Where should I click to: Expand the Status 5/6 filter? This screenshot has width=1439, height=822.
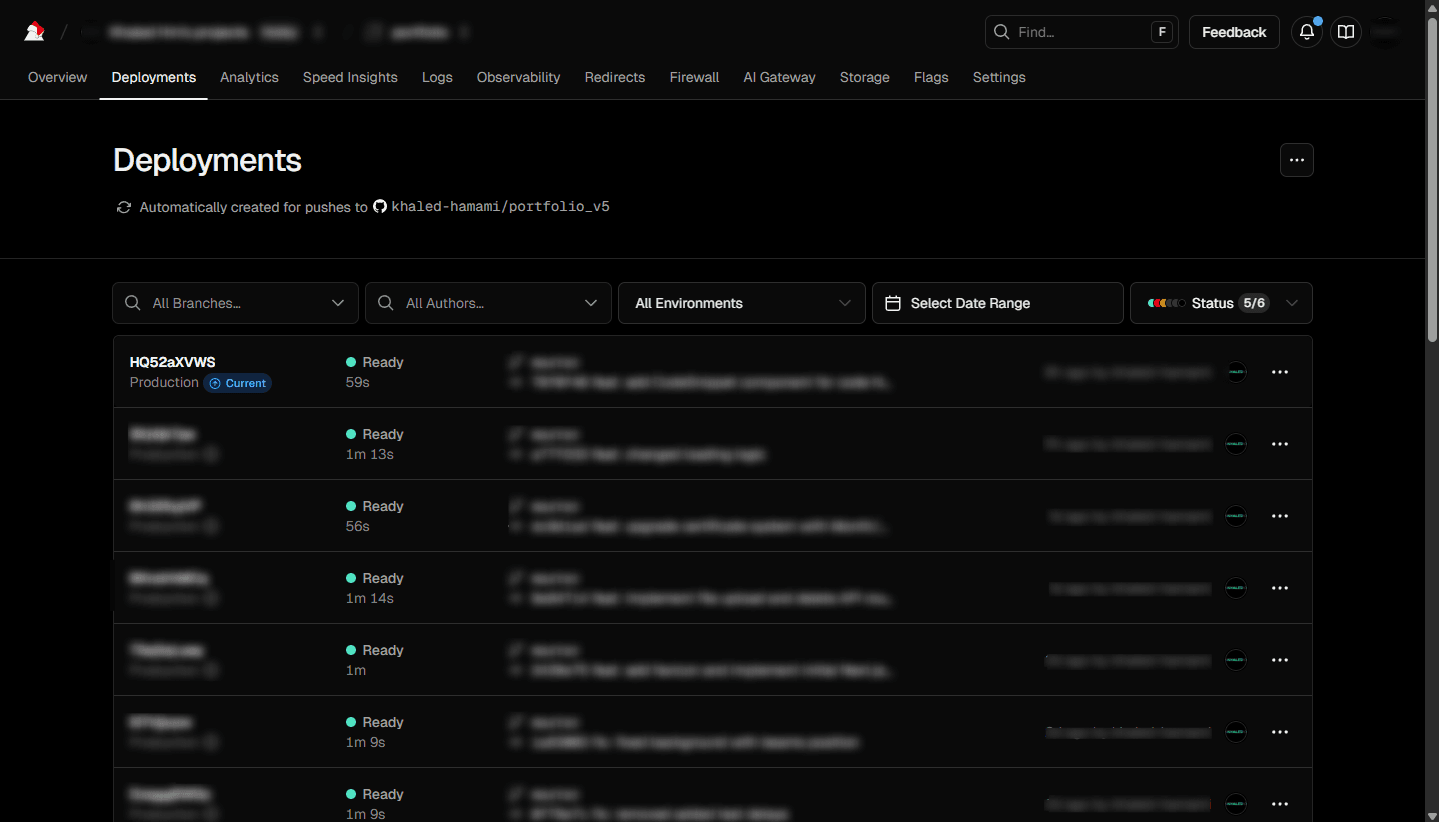[1221, 303]
